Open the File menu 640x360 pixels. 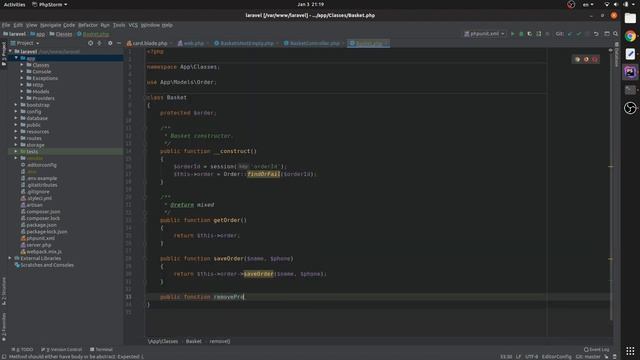coord(6,25)
